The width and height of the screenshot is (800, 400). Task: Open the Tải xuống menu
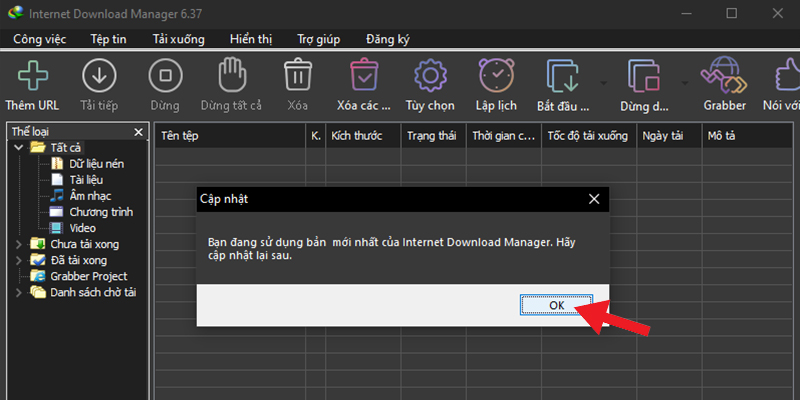point(179,39)
